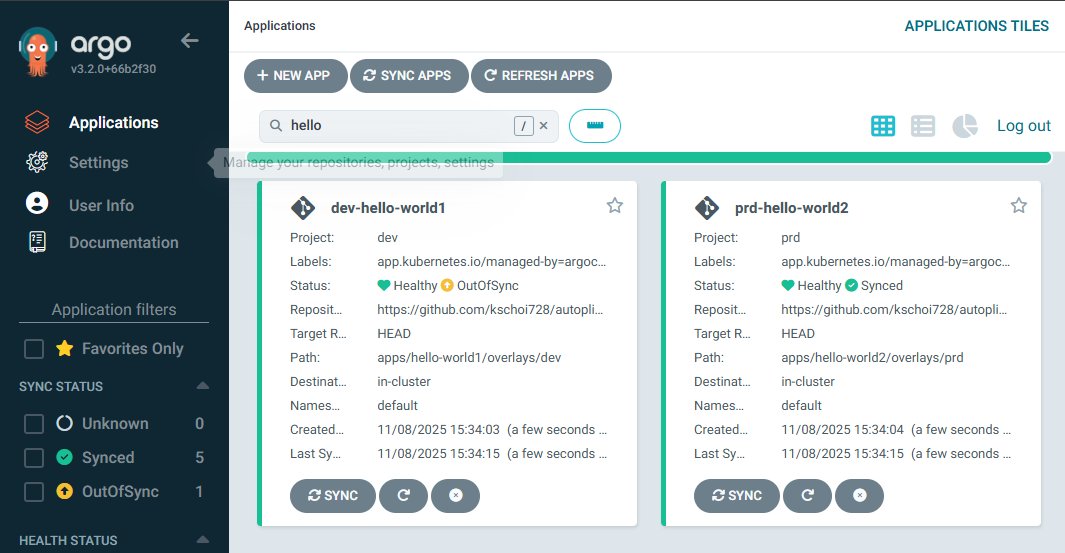Click project value prd
Screen dimensions: 1065x553
point(791,238)
